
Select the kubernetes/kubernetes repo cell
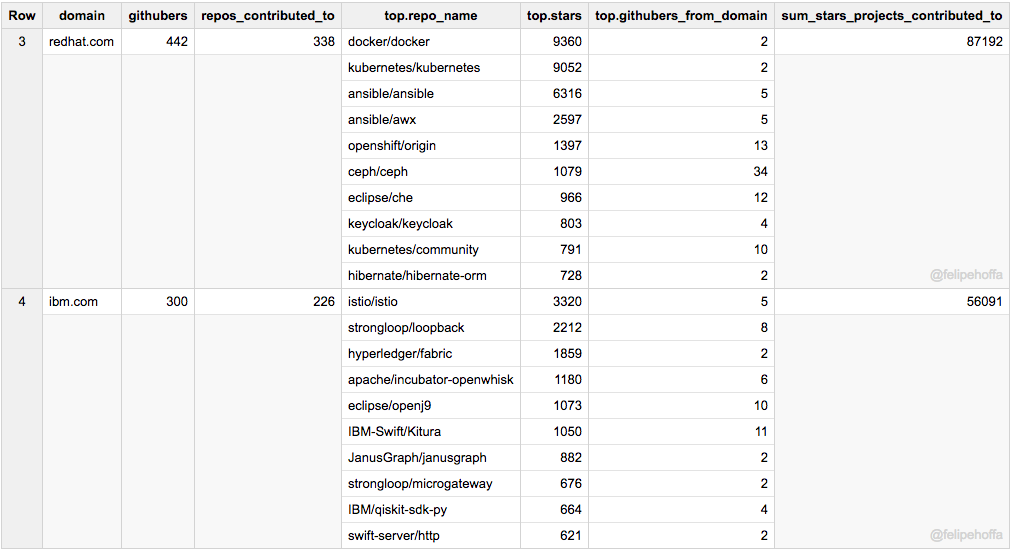coord(414,68)
